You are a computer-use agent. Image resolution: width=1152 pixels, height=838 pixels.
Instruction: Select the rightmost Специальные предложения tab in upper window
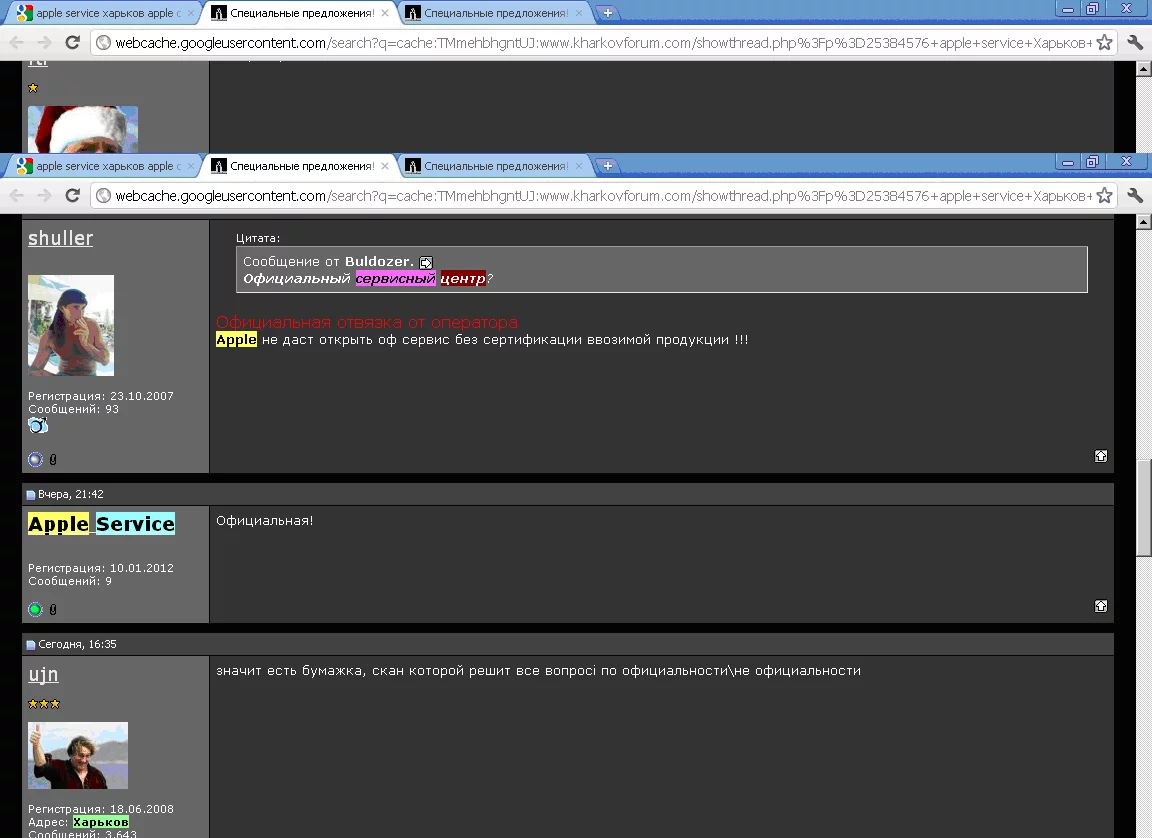point(494,13)
